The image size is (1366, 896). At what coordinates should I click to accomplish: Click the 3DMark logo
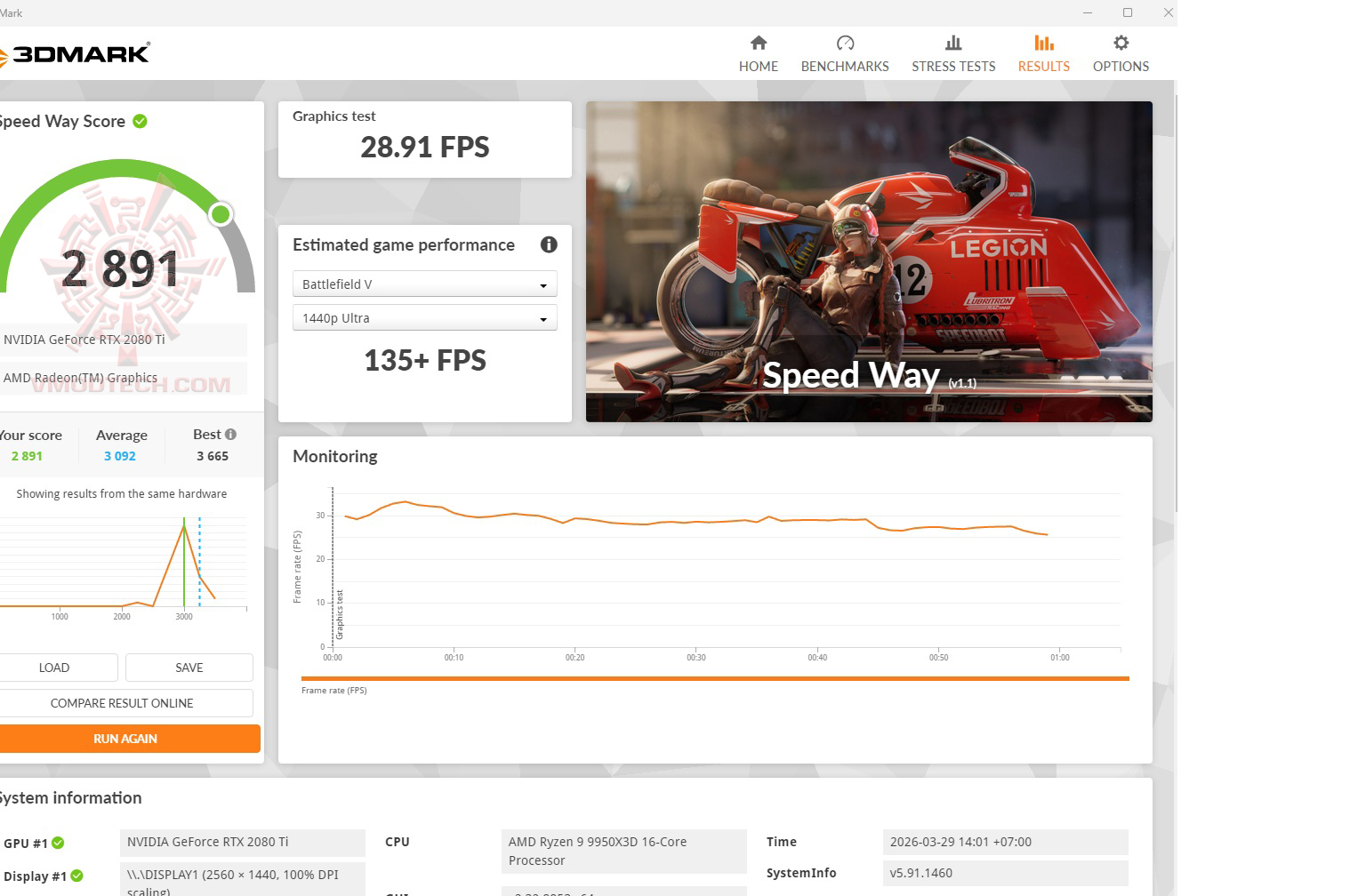point(75,54)
